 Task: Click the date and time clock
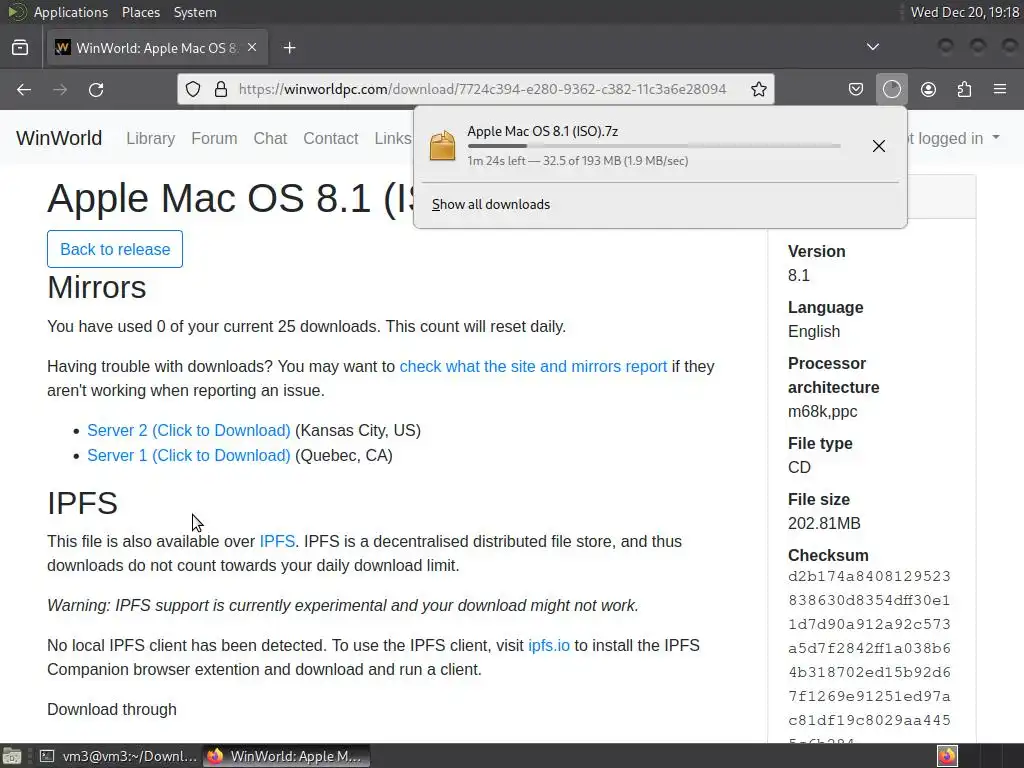coord(965,12)
